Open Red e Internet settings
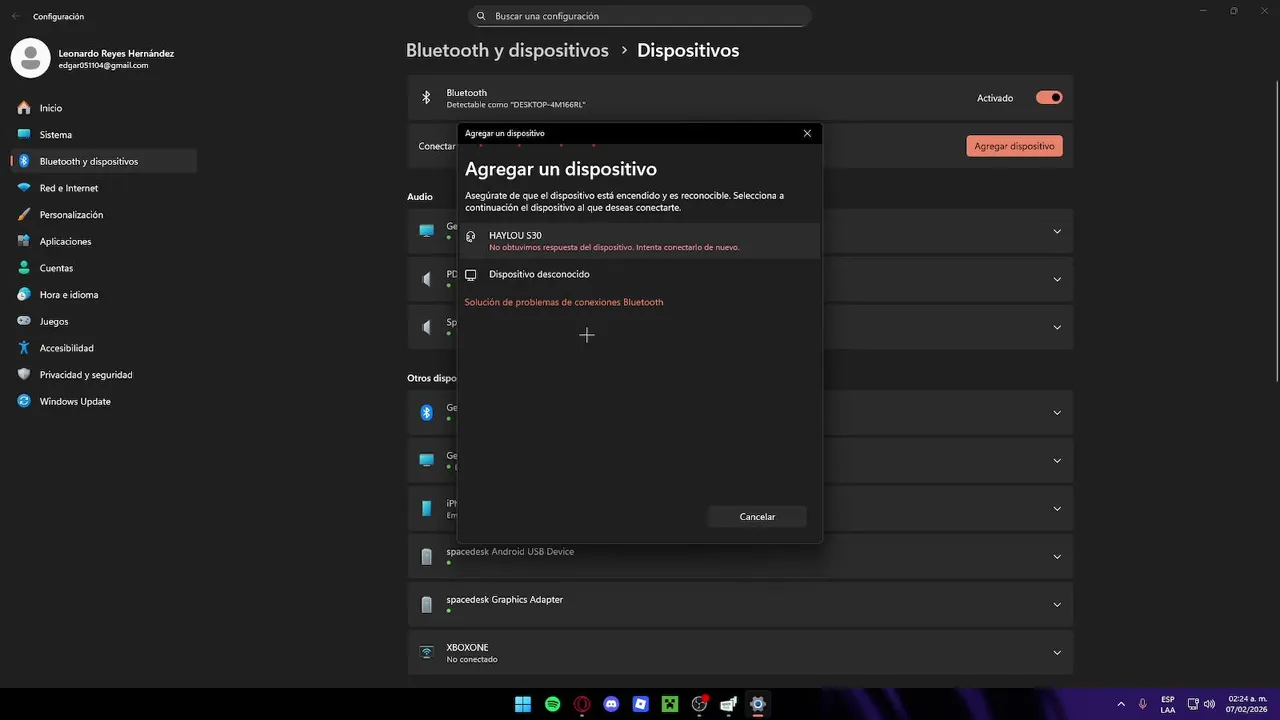Screen dimensions: 1280x720 pos(103,188)
